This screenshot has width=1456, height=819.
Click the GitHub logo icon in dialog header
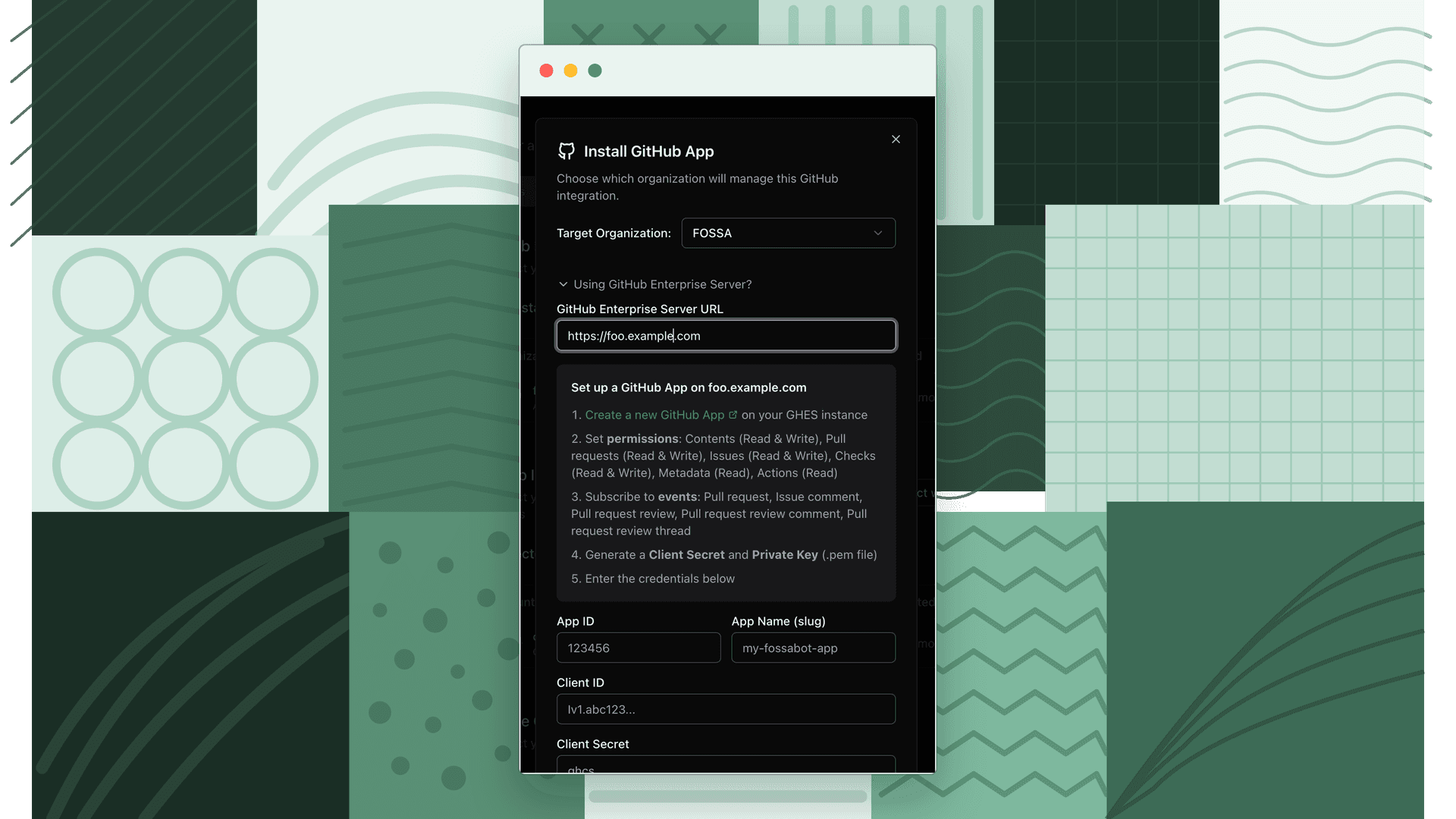point(566,151)
